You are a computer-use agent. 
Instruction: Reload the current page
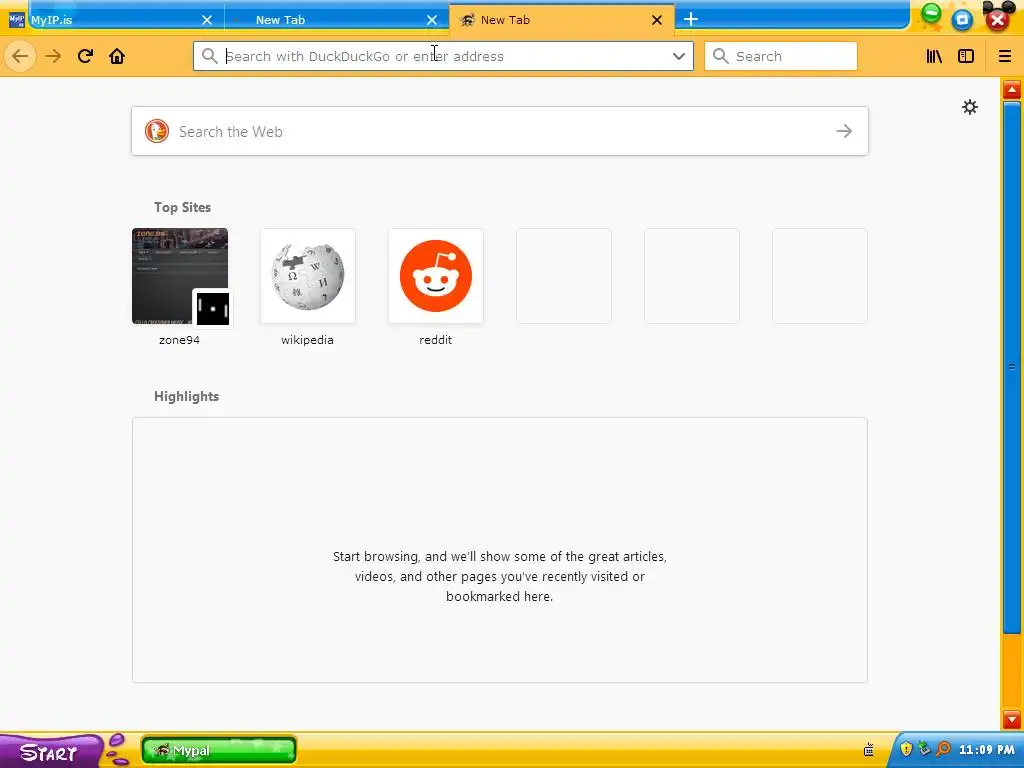85,56
